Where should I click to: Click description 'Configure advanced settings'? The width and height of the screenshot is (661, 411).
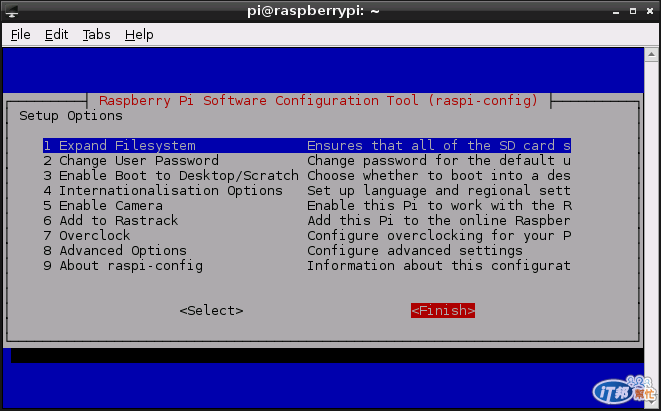[415, 250]
